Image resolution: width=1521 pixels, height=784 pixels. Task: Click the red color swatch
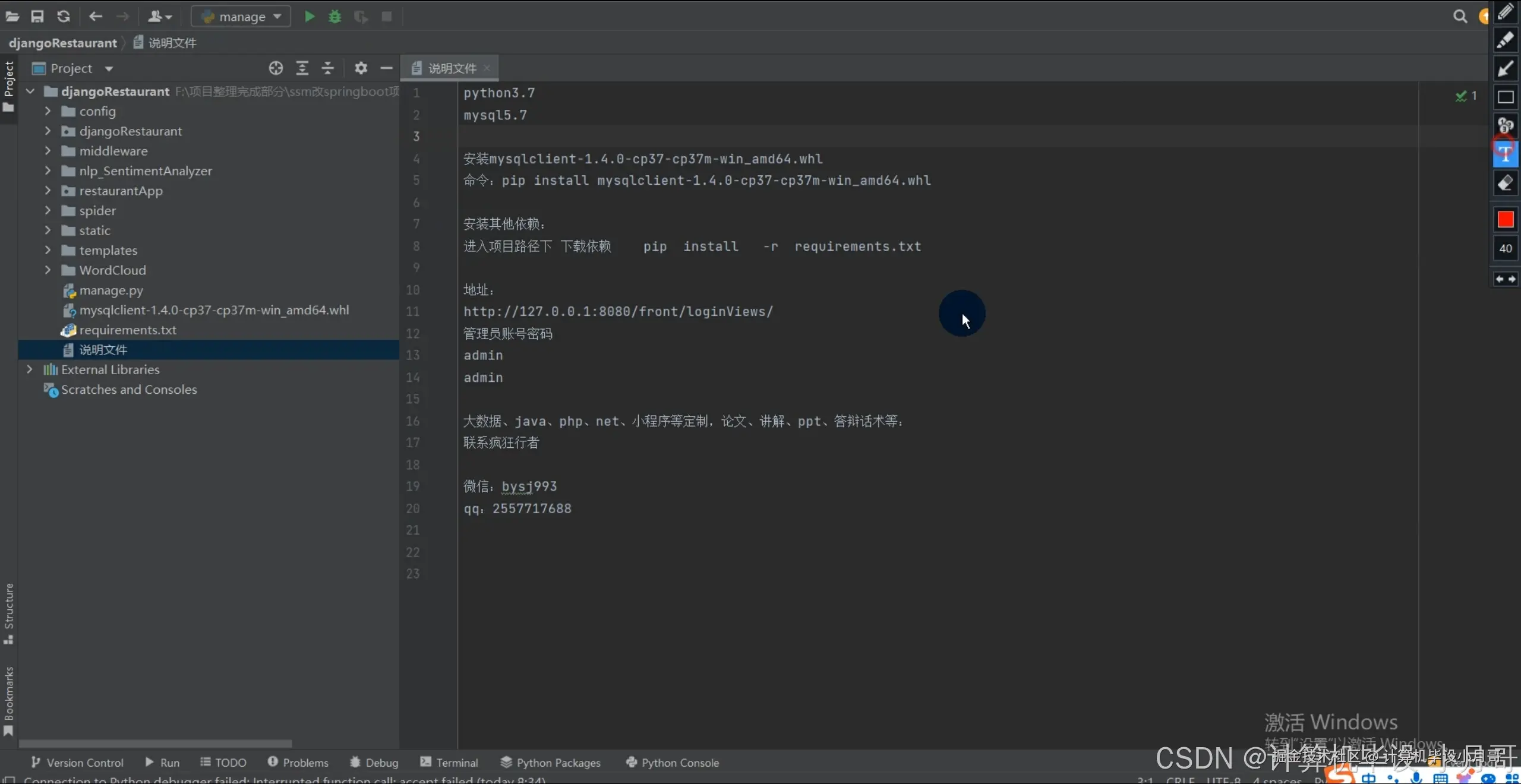[x=1505, y=220]
